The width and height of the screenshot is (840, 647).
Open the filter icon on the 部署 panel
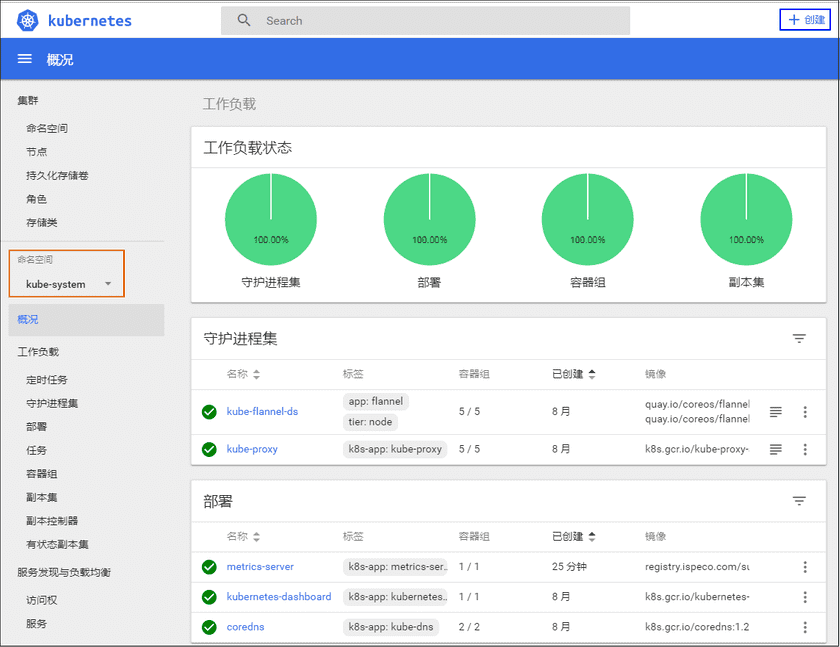click(x=799, y=501)
